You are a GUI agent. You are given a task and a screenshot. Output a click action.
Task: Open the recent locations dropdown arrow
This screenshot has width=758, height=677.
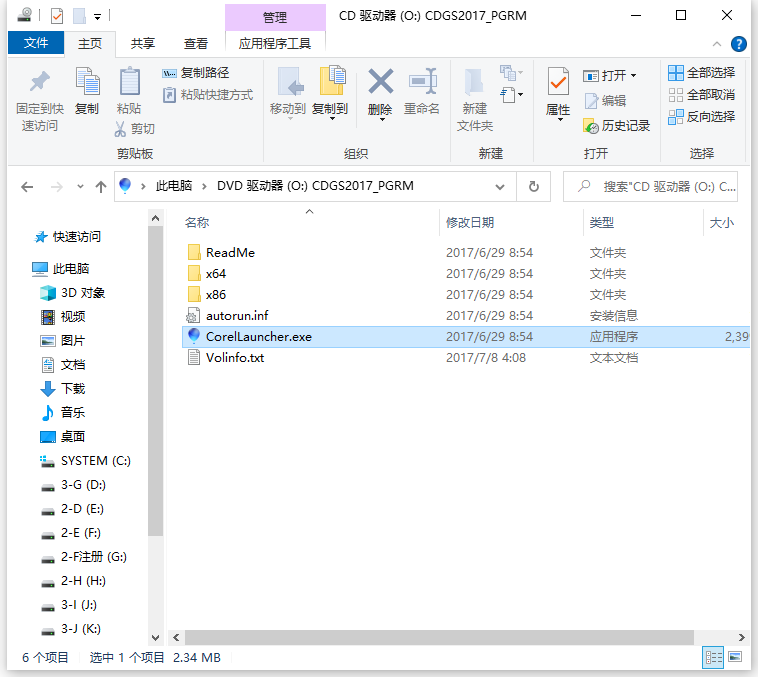pyautogui.click(x=80, y=187)
